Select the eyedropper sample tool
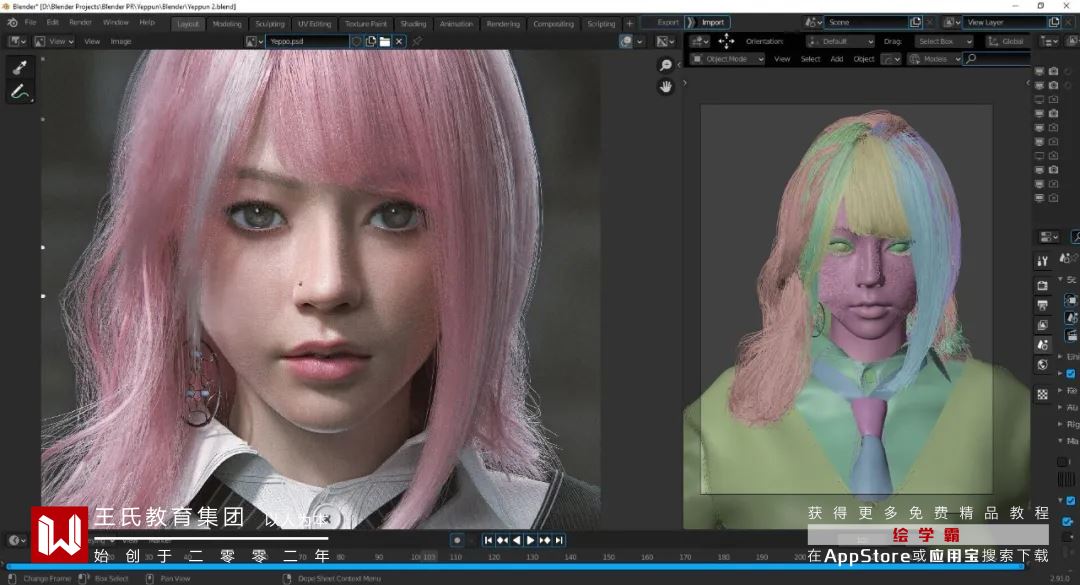Screen dimensions: 1080x585 [x=19, y=67]
